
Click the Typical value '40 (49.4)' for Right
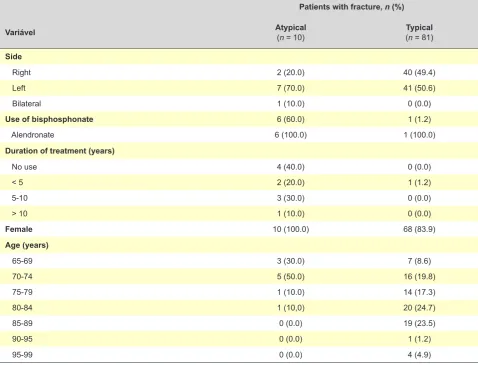point(419,72)
